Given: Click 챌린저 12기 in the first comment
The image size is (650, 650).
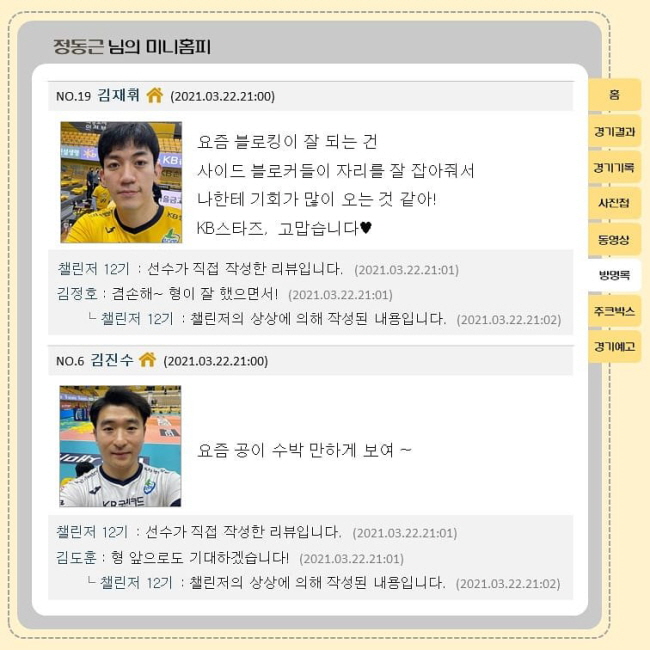Looking at the screenshot, I should click(x=94, y=269).
